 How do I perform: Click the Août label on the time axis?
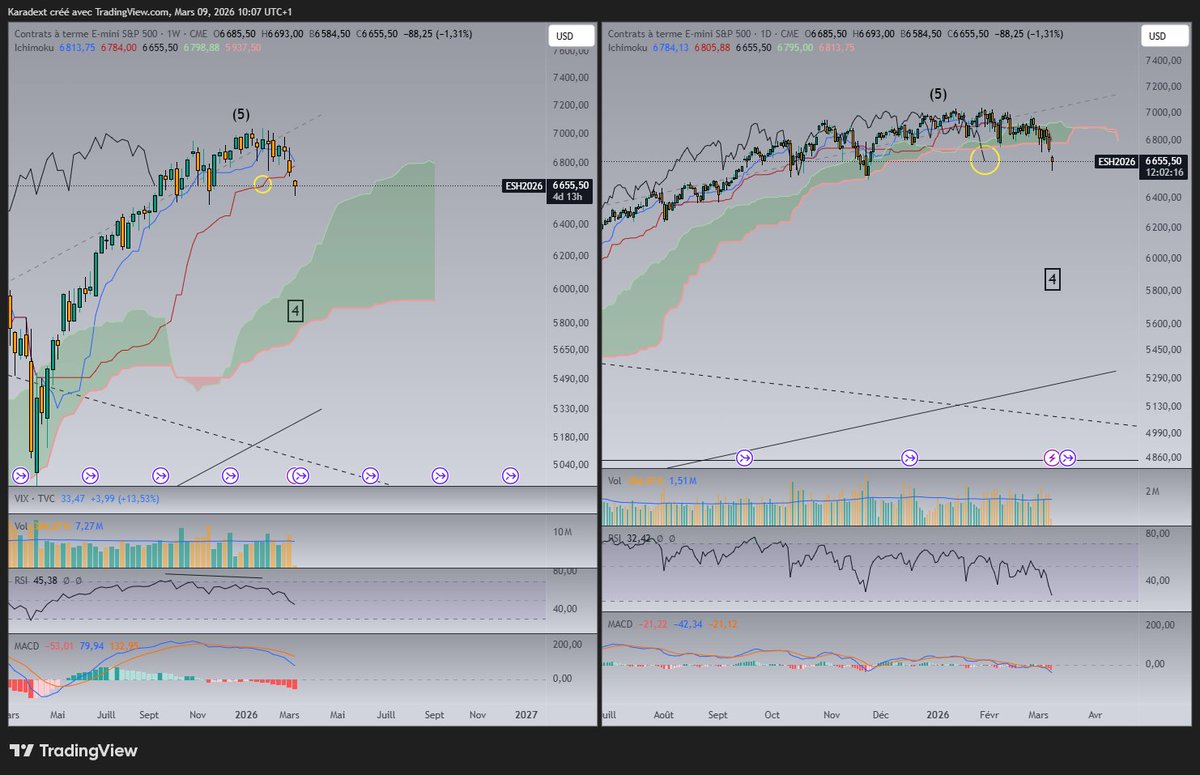coord(664,715)
